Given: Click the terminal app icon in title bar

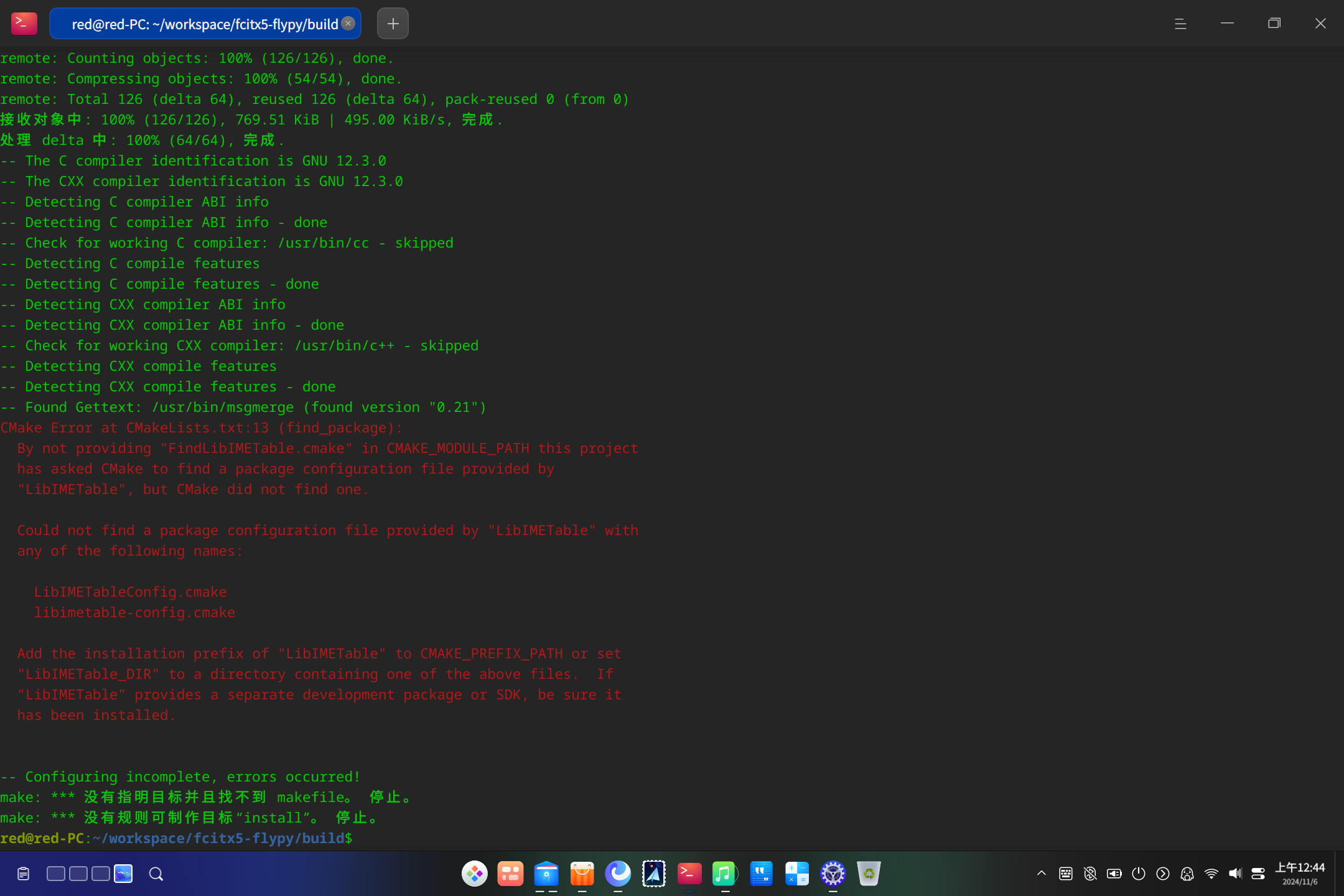Looking at the screenshot, I should [x=24, y=24].
